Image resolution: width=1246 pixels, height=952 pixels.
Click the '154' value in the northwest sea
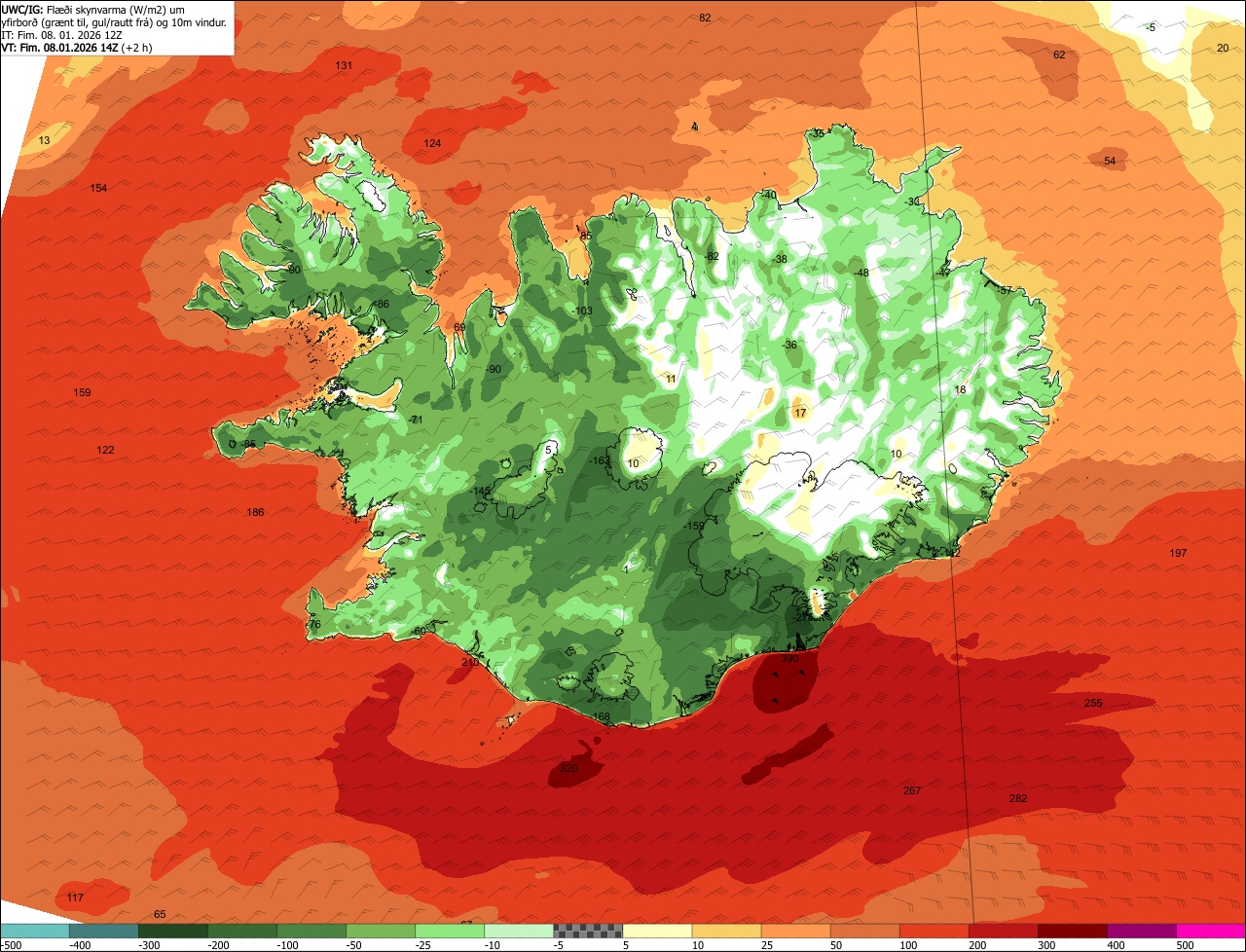coord(98,189)
